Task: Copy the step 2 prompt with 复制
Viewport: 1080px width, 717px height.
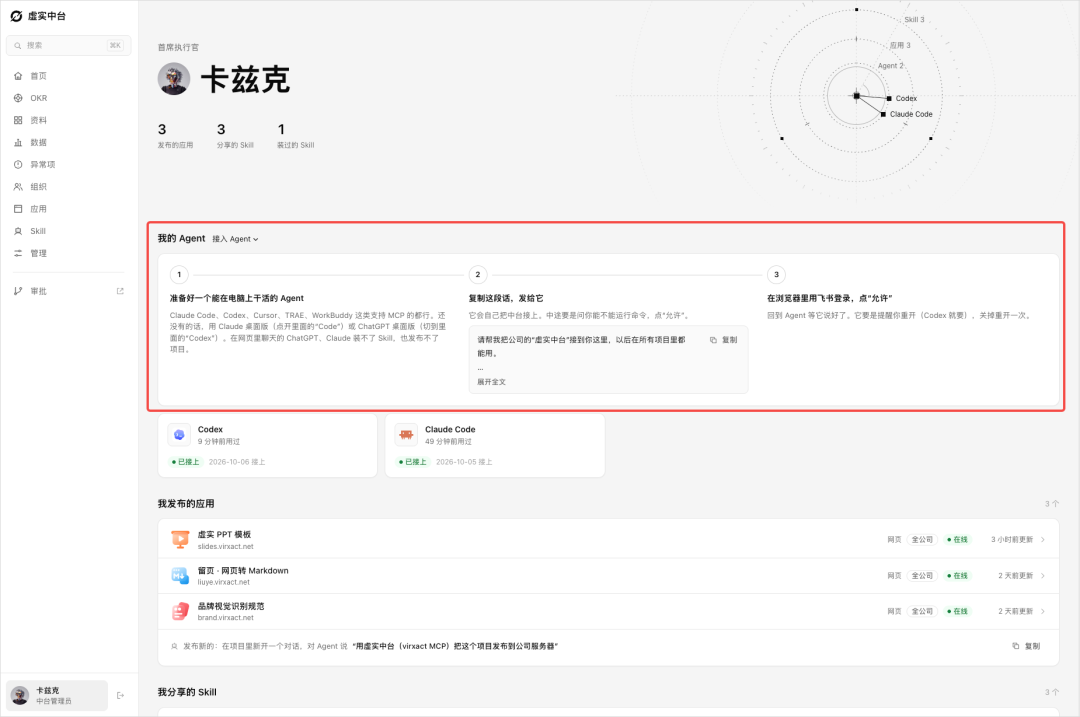Action: (724, 340)
